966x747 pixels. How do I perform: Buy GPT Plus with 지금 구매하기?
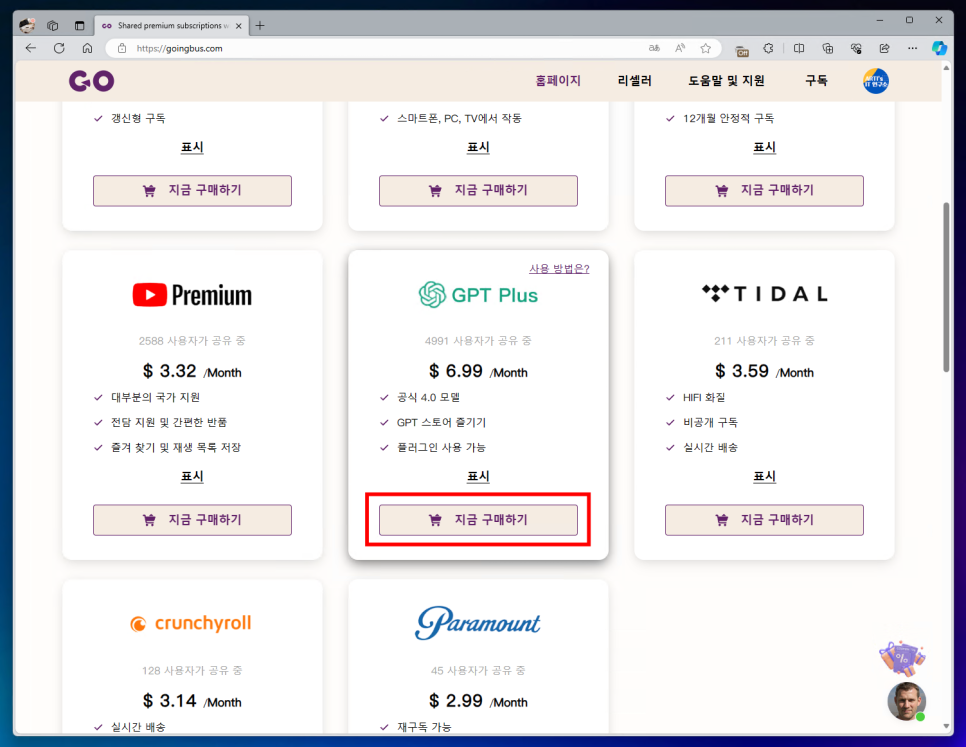click(x=478, y=520)
